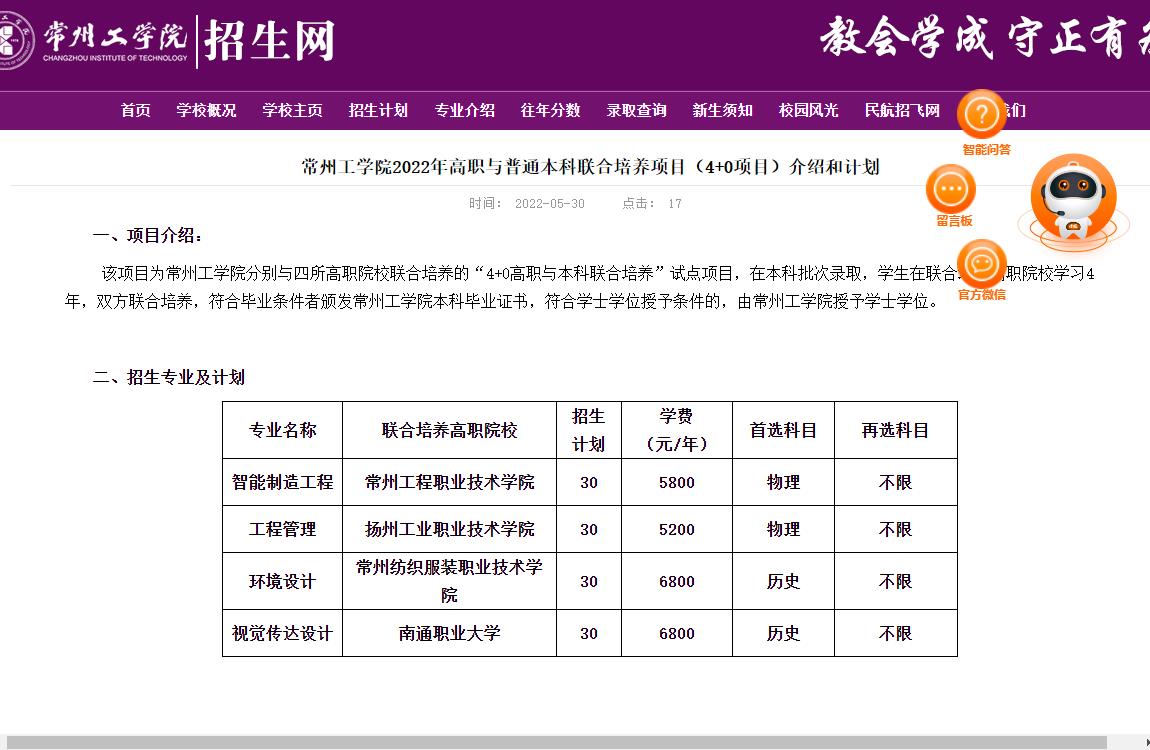Click the robot assistant mascot
Screen dimensions: 1150x750
coord(1073,199)
